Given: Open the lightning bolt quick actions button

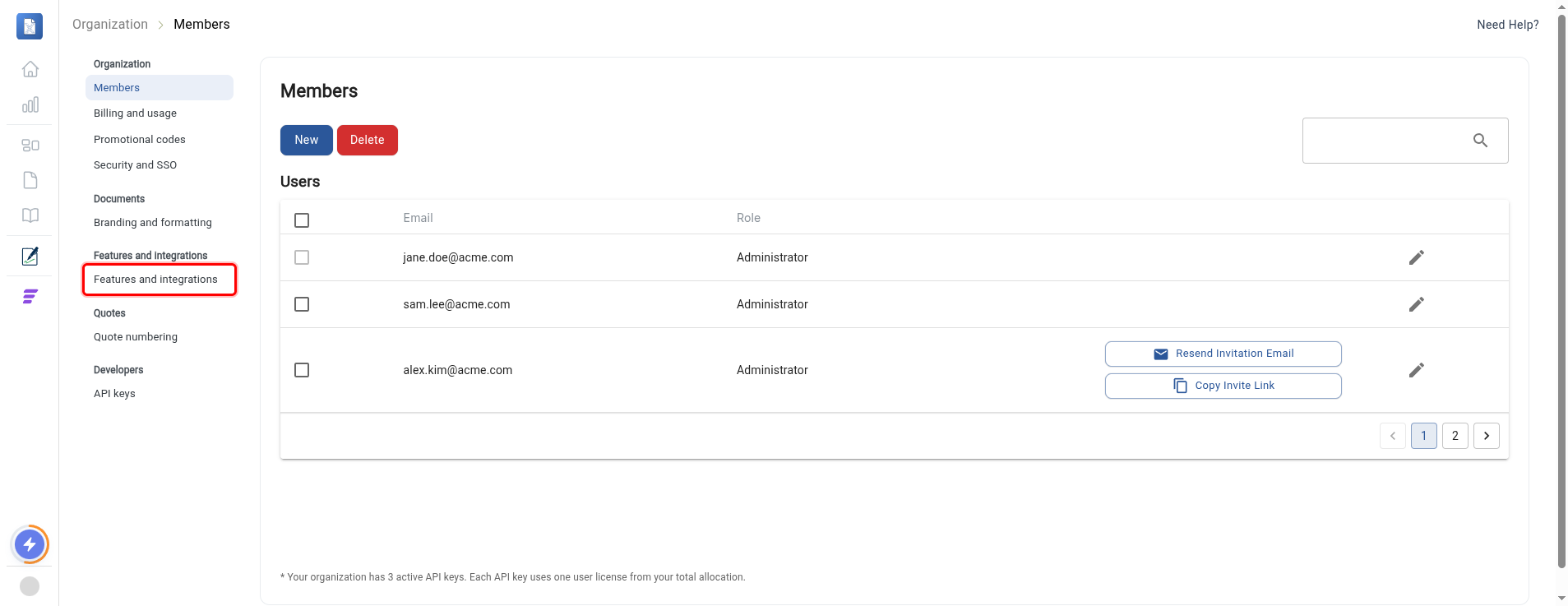Looking at the screenshot, I should pyautogui.click(x=30, y=544).
